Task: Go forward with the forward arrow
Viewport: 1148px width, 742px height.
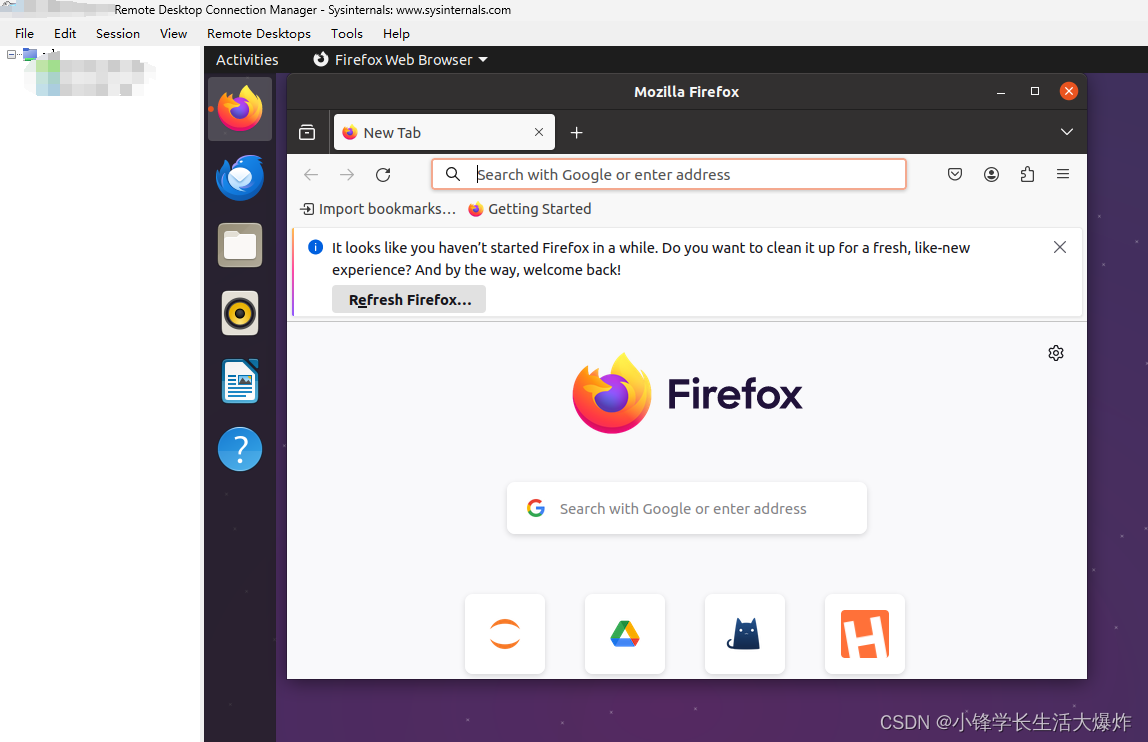Action: [x=347, y=174]
